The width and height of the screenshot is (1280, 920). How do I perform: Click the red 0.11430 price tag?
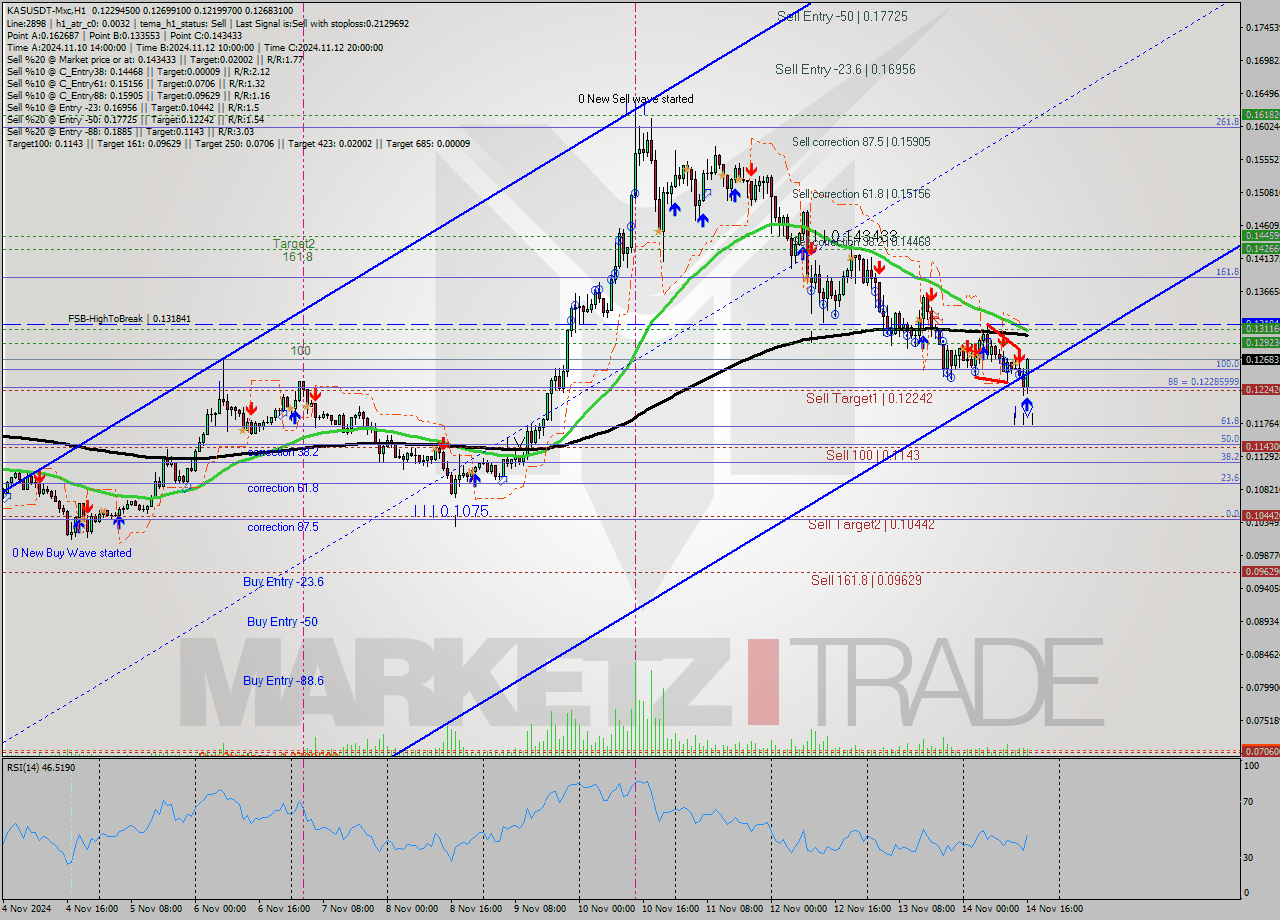(x=1260, y=446)
